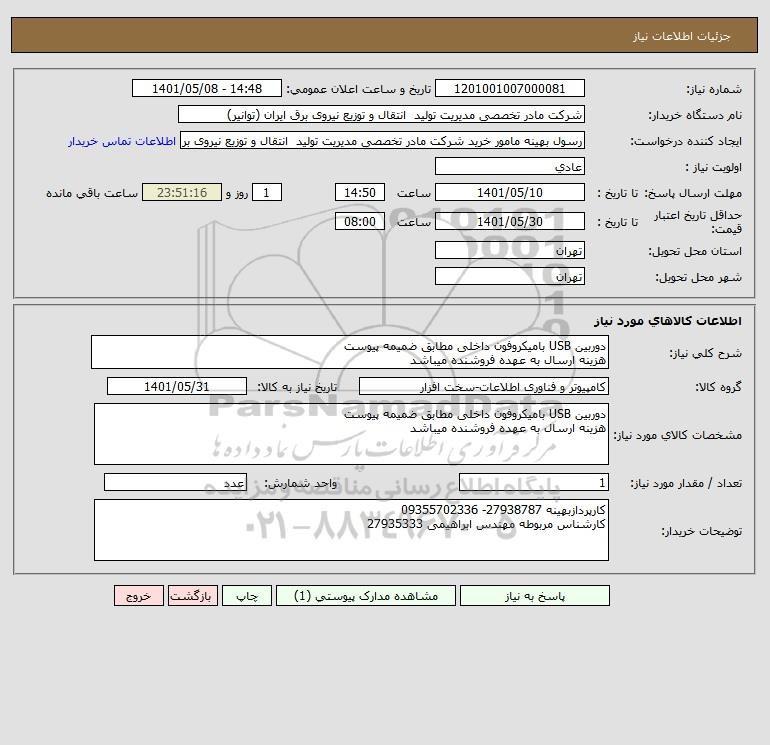Click the 'اولویت نیاز :' label

pyautogui.click(x=713, y=167)
